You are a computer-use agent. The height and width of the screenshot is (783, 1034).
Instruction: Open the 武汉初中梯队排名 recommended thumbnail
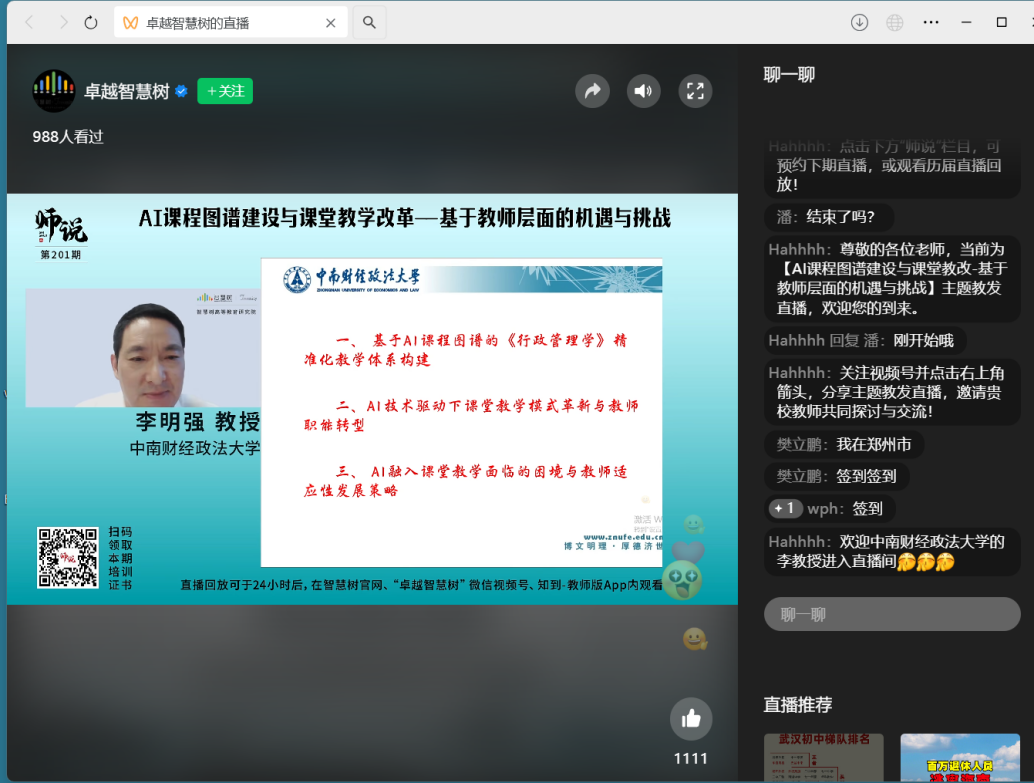(x=823, y=758)
